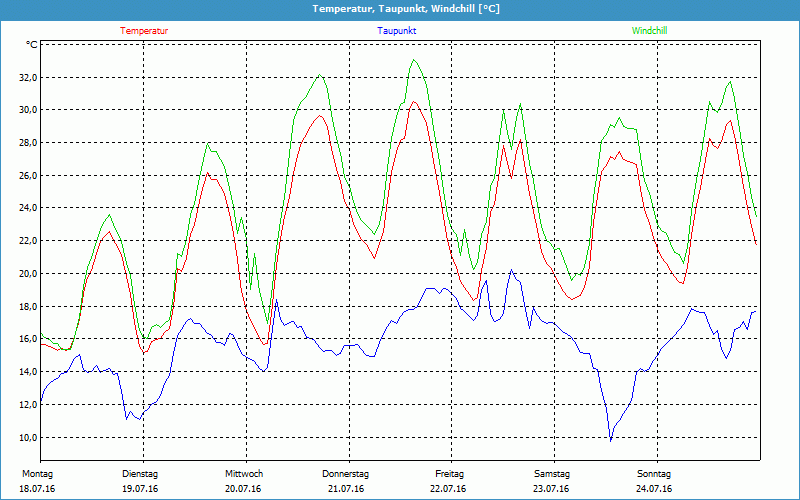The image size is (800, 500).
Task: Click the Samstag day label
Action: point(552,474)
